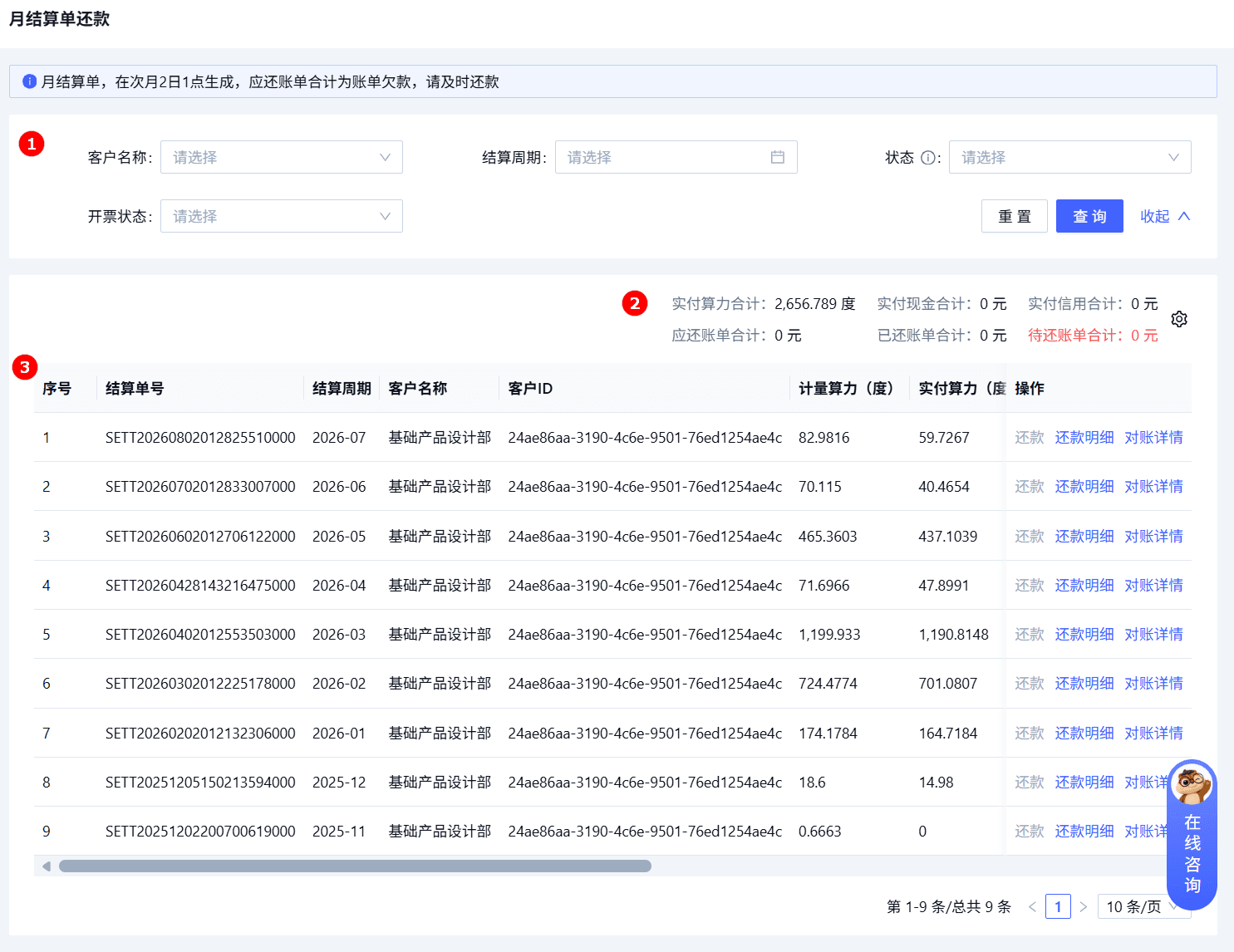The width and height of the screenshot is (1234, 952).
Task: Click the 计量算力（度） column header
Action: [846, 389]
